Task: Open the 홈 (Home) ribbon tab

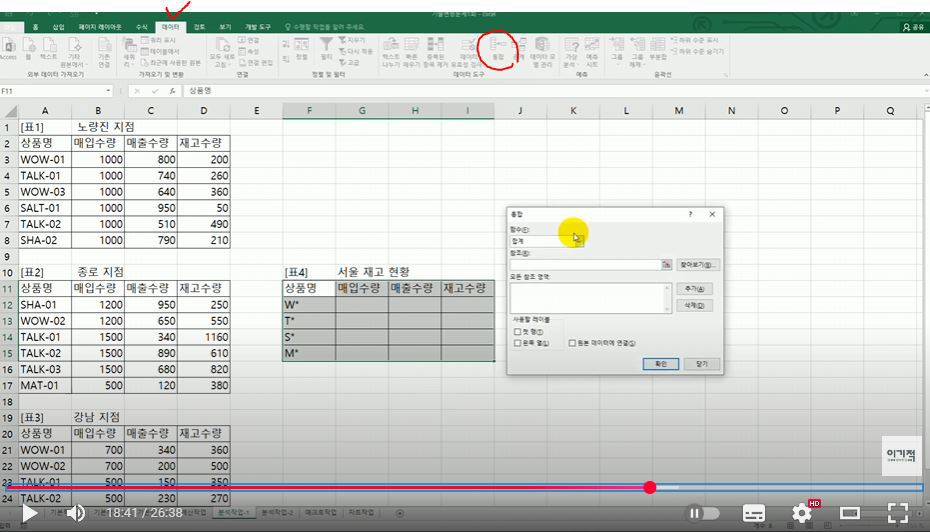Action: click(x=36, y=27)
